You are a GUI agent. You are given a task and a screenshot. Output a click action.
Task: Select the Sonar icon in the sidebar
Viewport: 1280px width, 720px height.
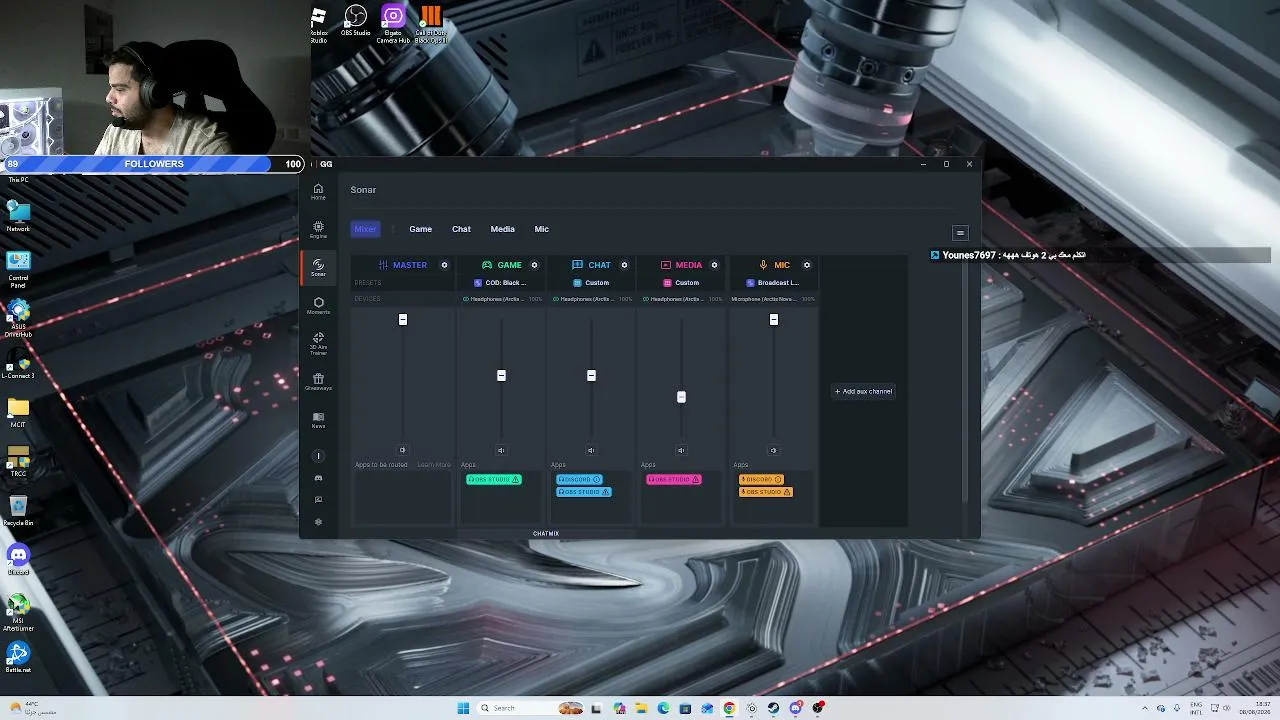(318, 267)
